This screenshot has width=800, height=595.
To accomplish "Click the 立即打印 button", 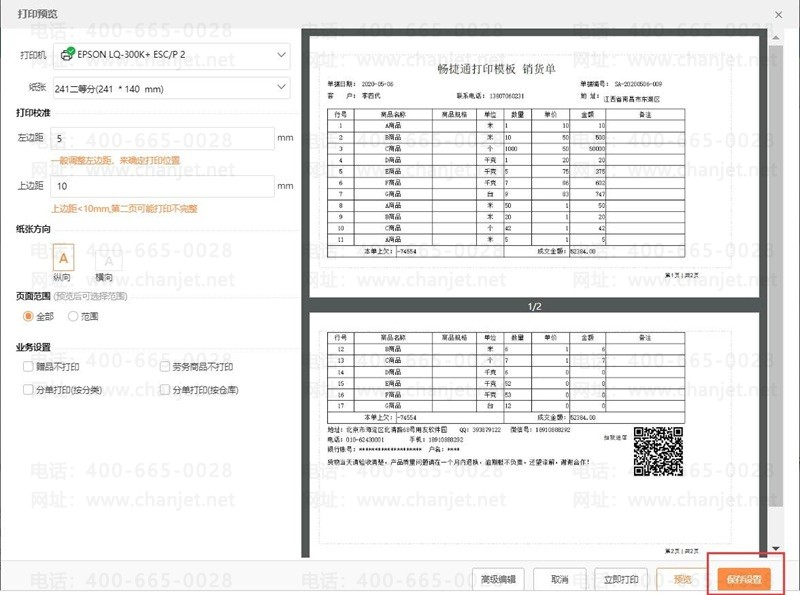I will [x=621, y=579].
